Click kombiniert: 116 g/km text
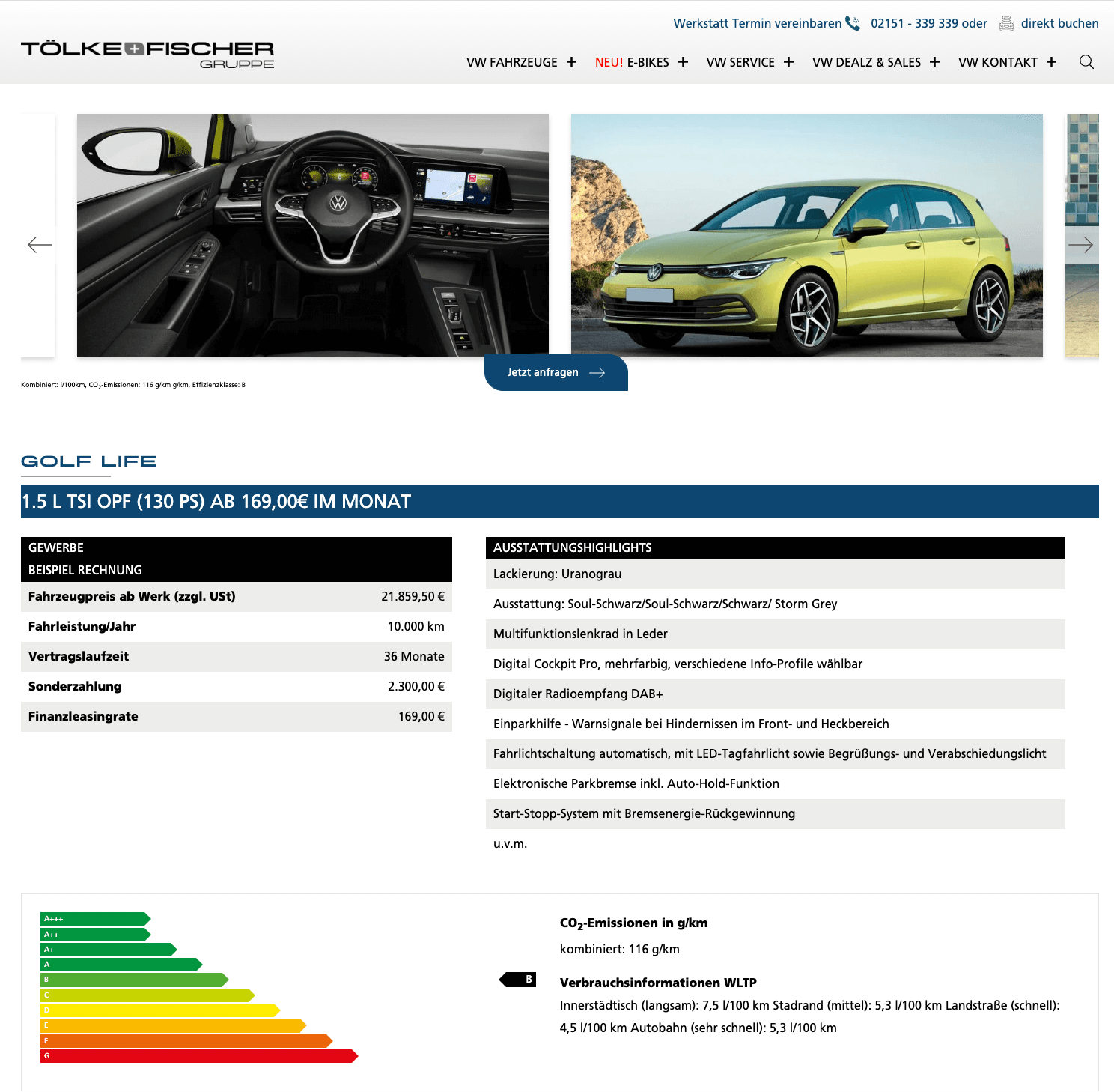 [620, 949]
